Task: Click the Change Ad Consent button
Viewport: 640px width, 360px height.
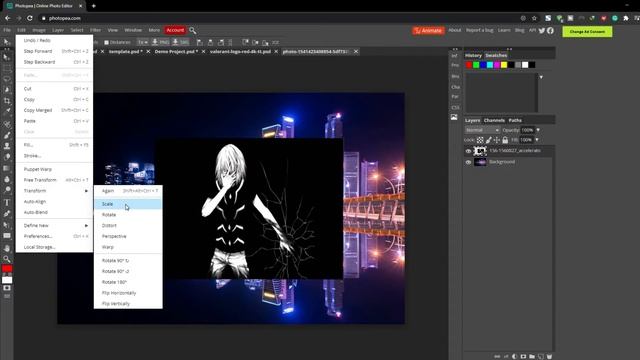Action: tap(587, 32)
